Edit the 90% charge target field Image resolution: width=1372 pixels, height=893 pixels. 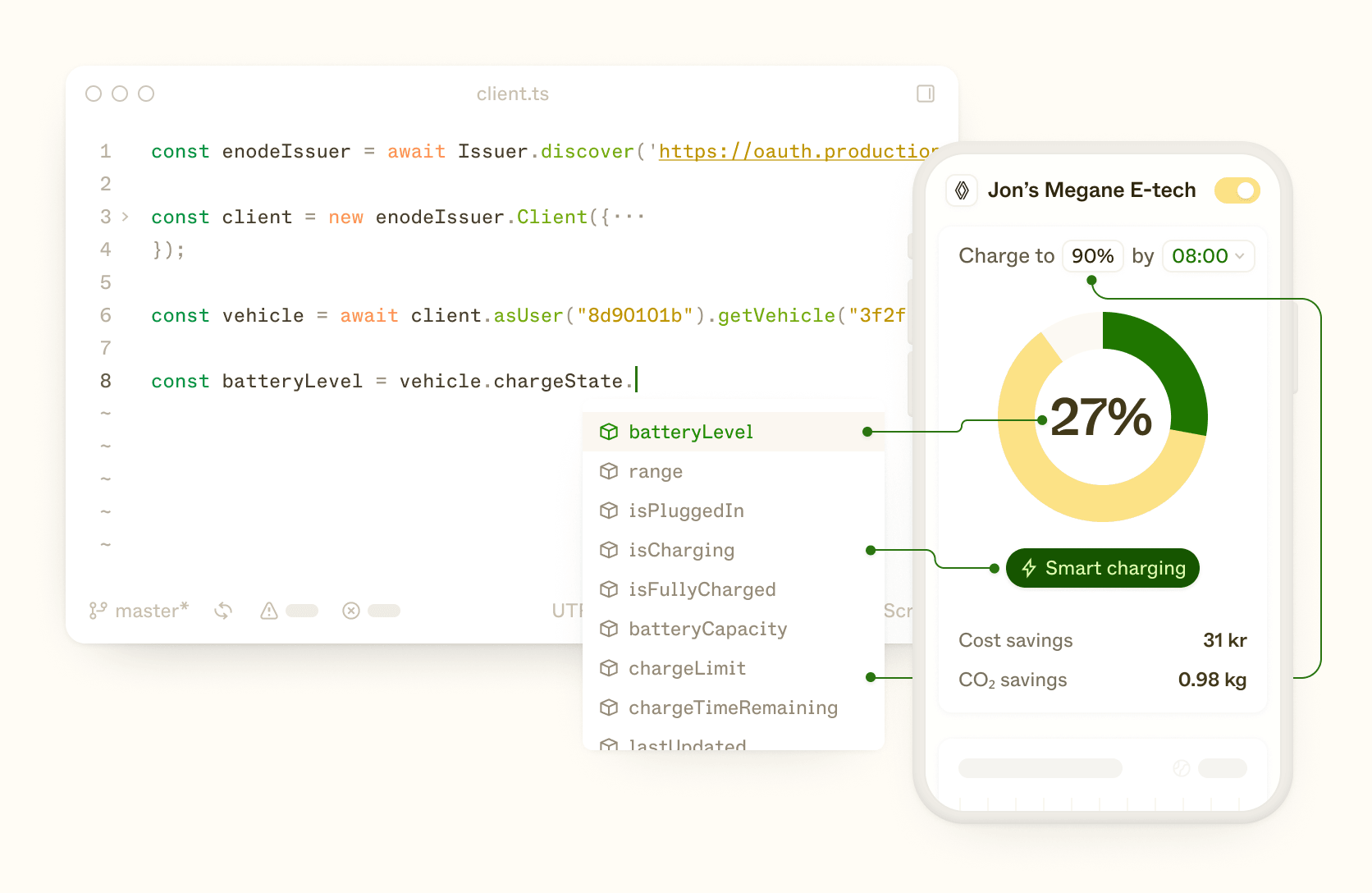pos(1093,256)
